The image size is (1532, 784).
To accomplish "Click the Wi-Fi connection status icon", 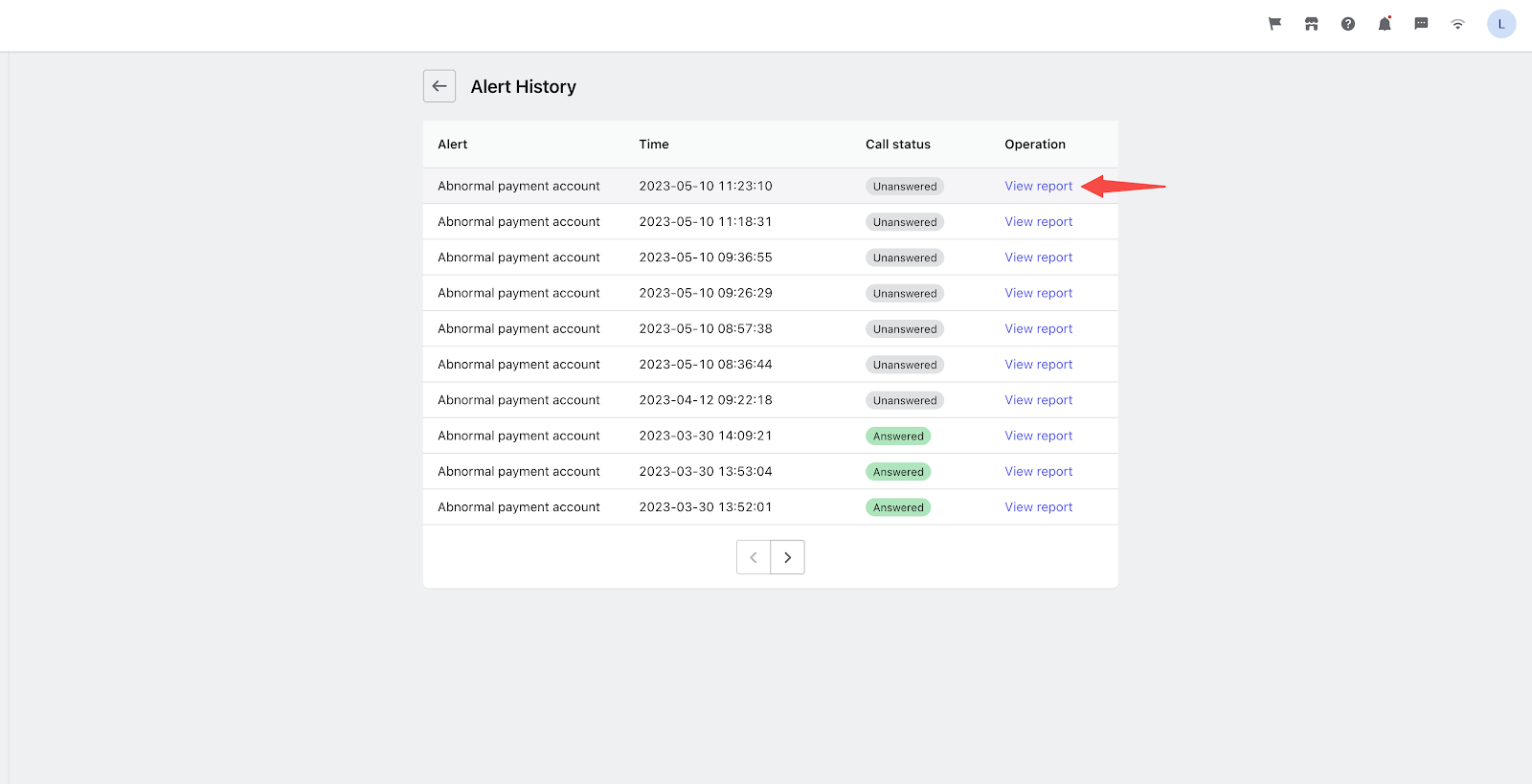I will coord(1457,24).
